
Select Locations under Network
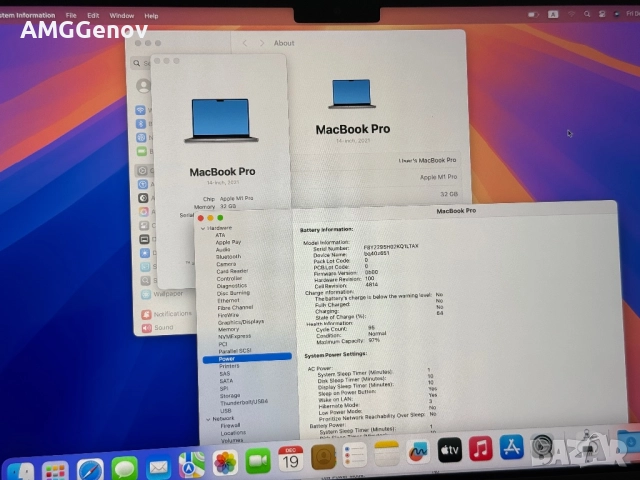tap(233, 433)
